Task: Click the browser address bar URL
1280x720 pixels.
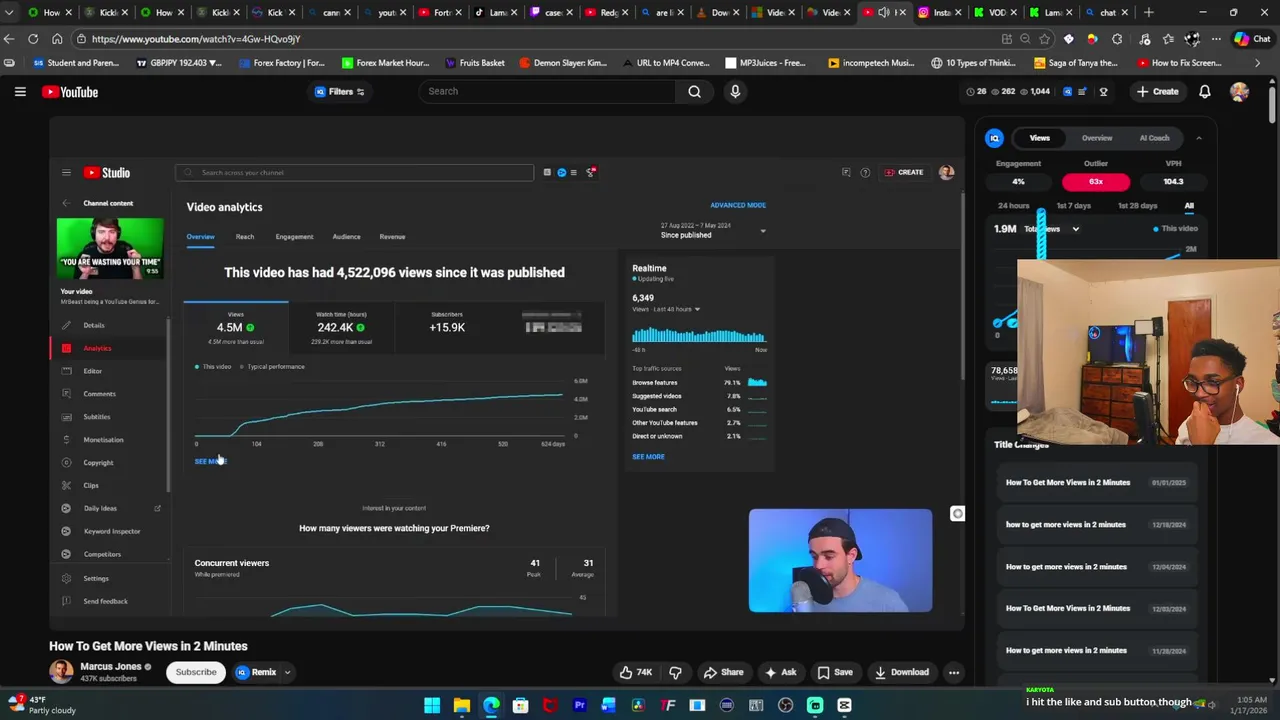Action: (x=196, y=39)
